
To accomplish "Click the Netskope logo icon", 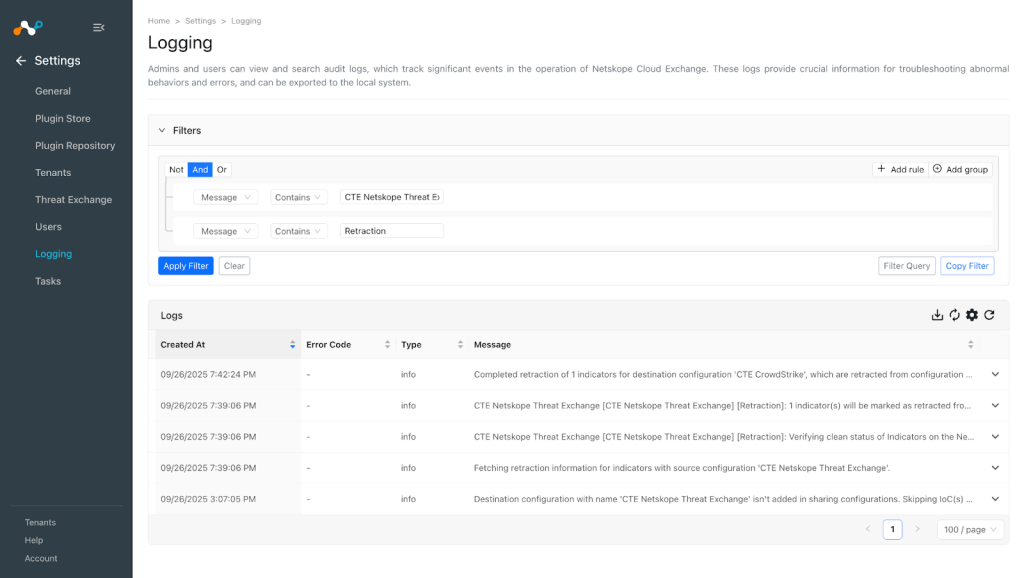I will [28, 27].
